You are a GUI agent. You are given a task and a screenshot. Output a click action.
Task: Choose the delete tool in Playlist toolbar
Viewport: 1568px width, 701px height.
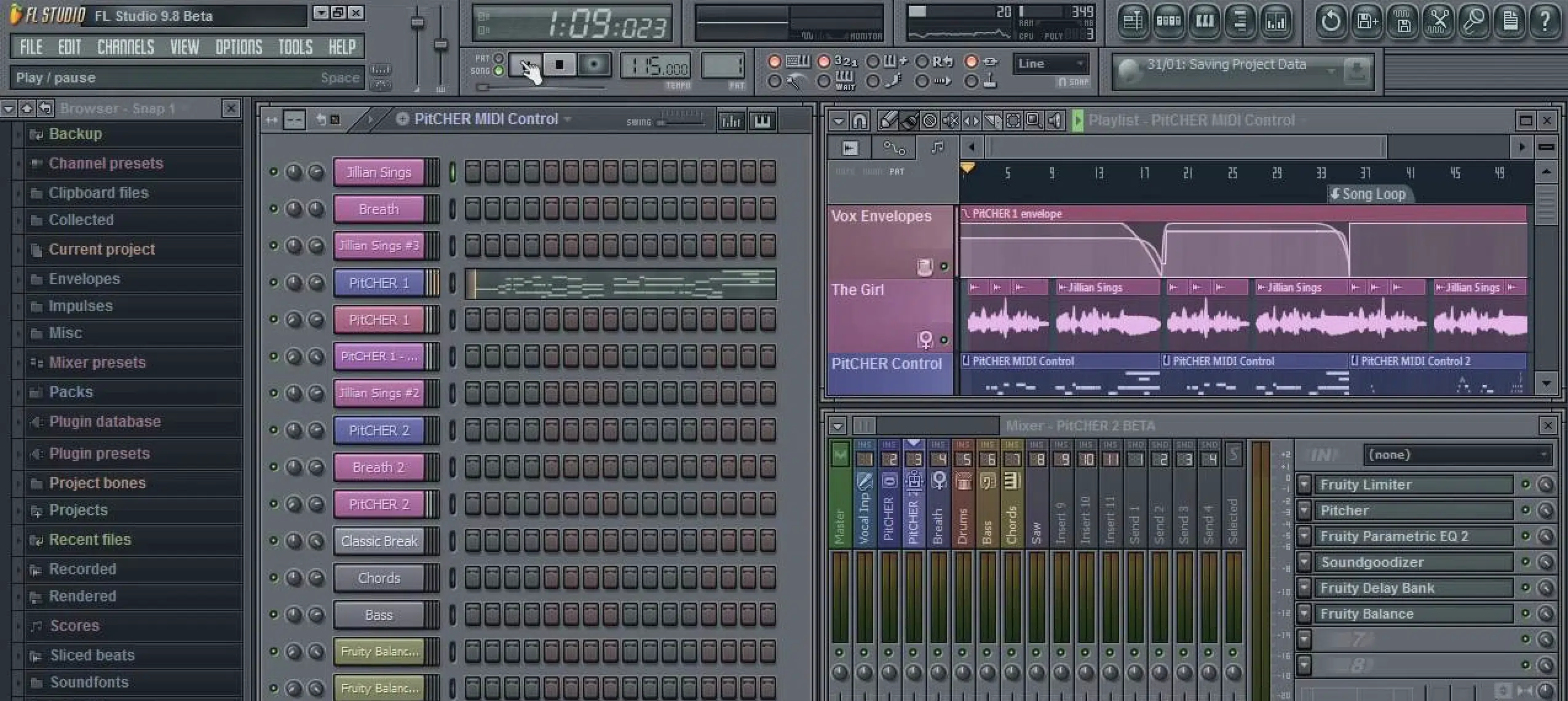[x=930, y=121]
